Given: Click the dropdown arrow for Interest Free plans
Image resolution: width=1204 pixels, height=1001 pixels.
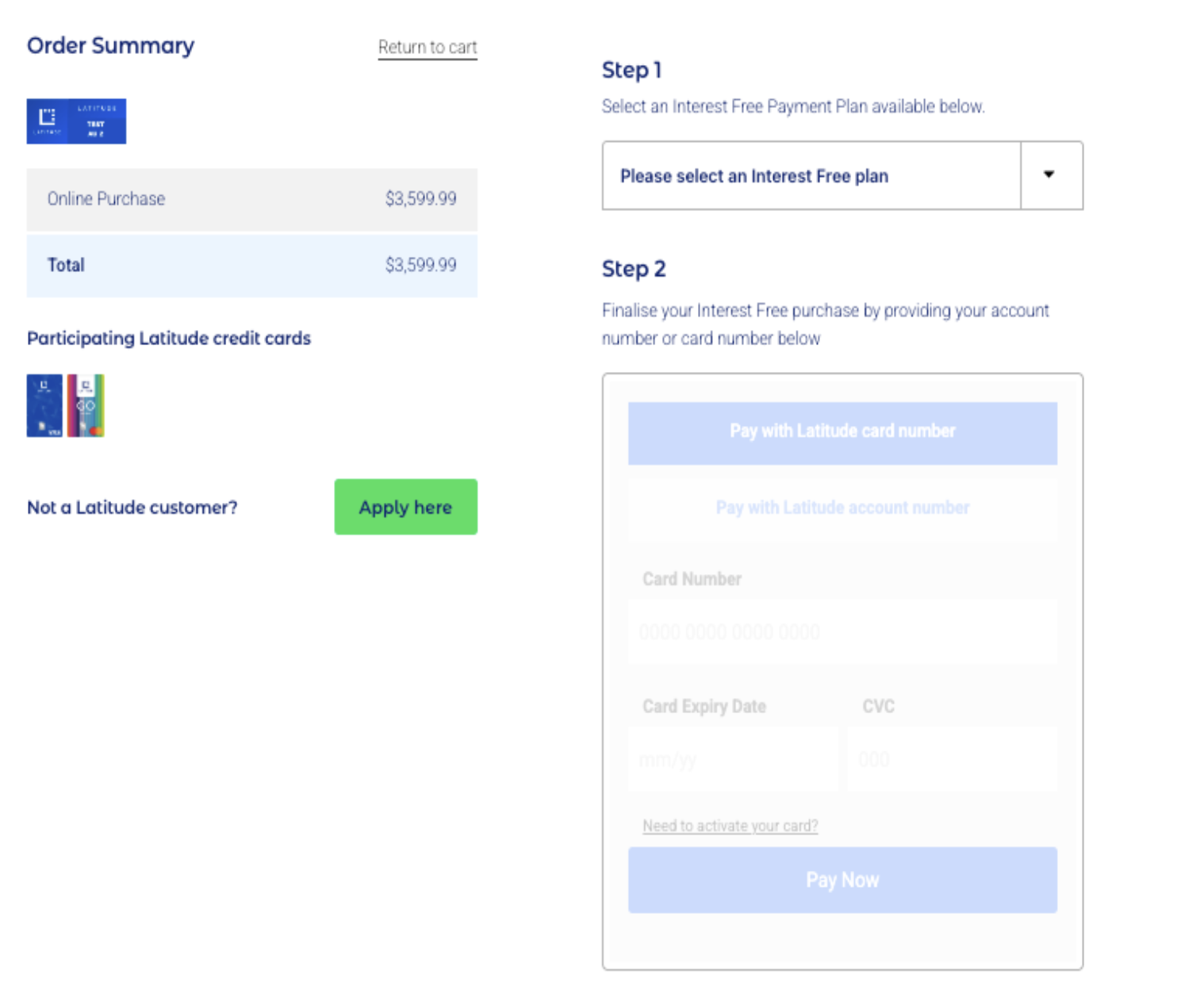Looking at the screenshot, I should tap(1049, 175).
